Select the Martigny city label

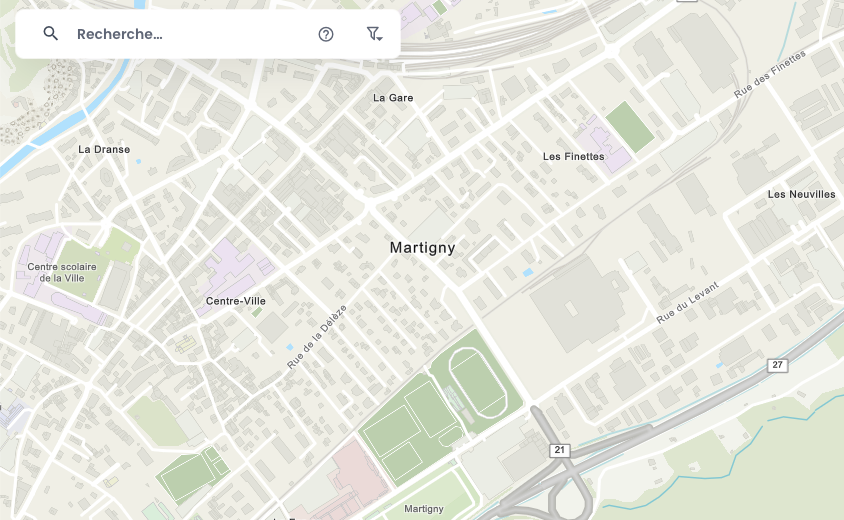tap(423, 248)
